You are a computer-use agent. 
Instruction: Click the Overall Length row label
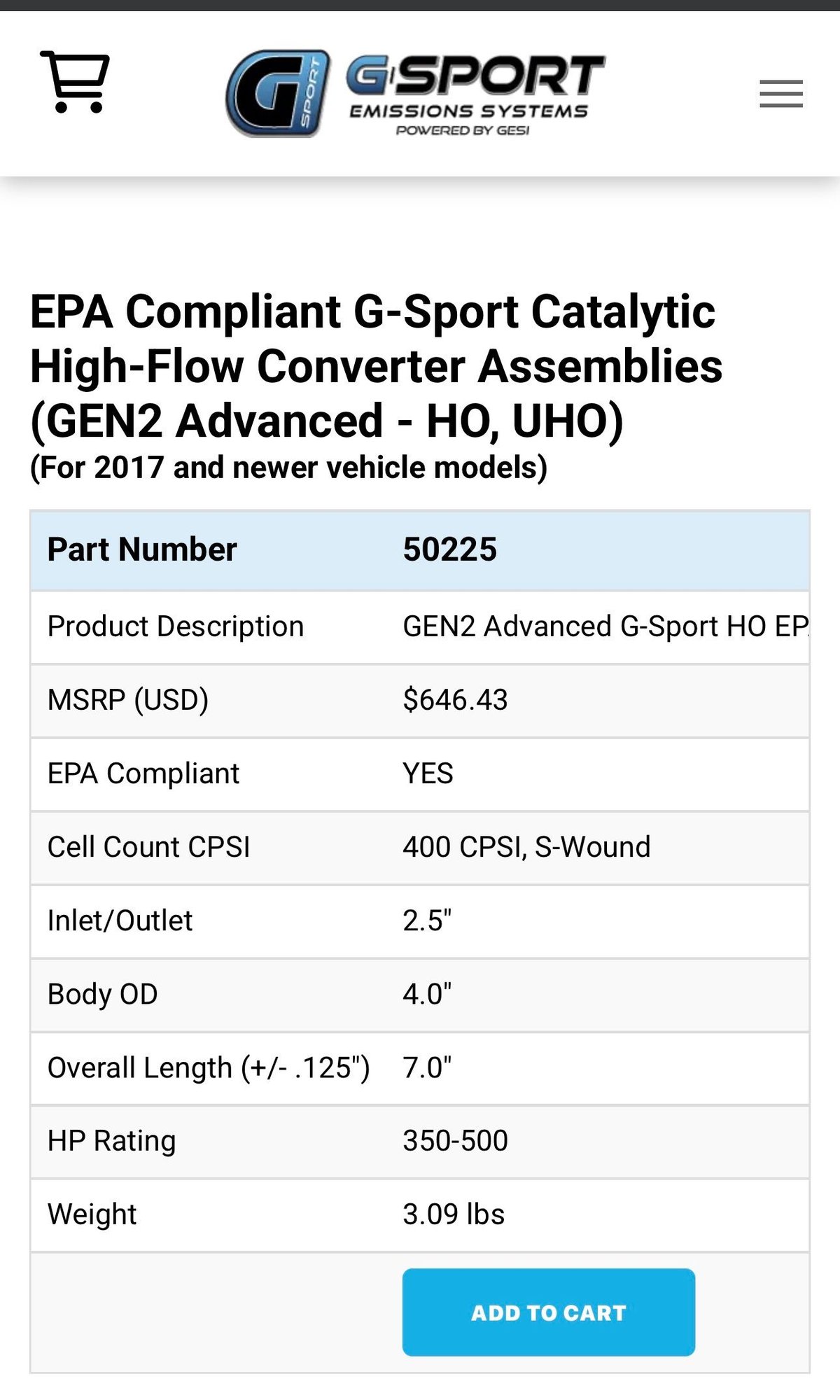tap(208, 1067)
